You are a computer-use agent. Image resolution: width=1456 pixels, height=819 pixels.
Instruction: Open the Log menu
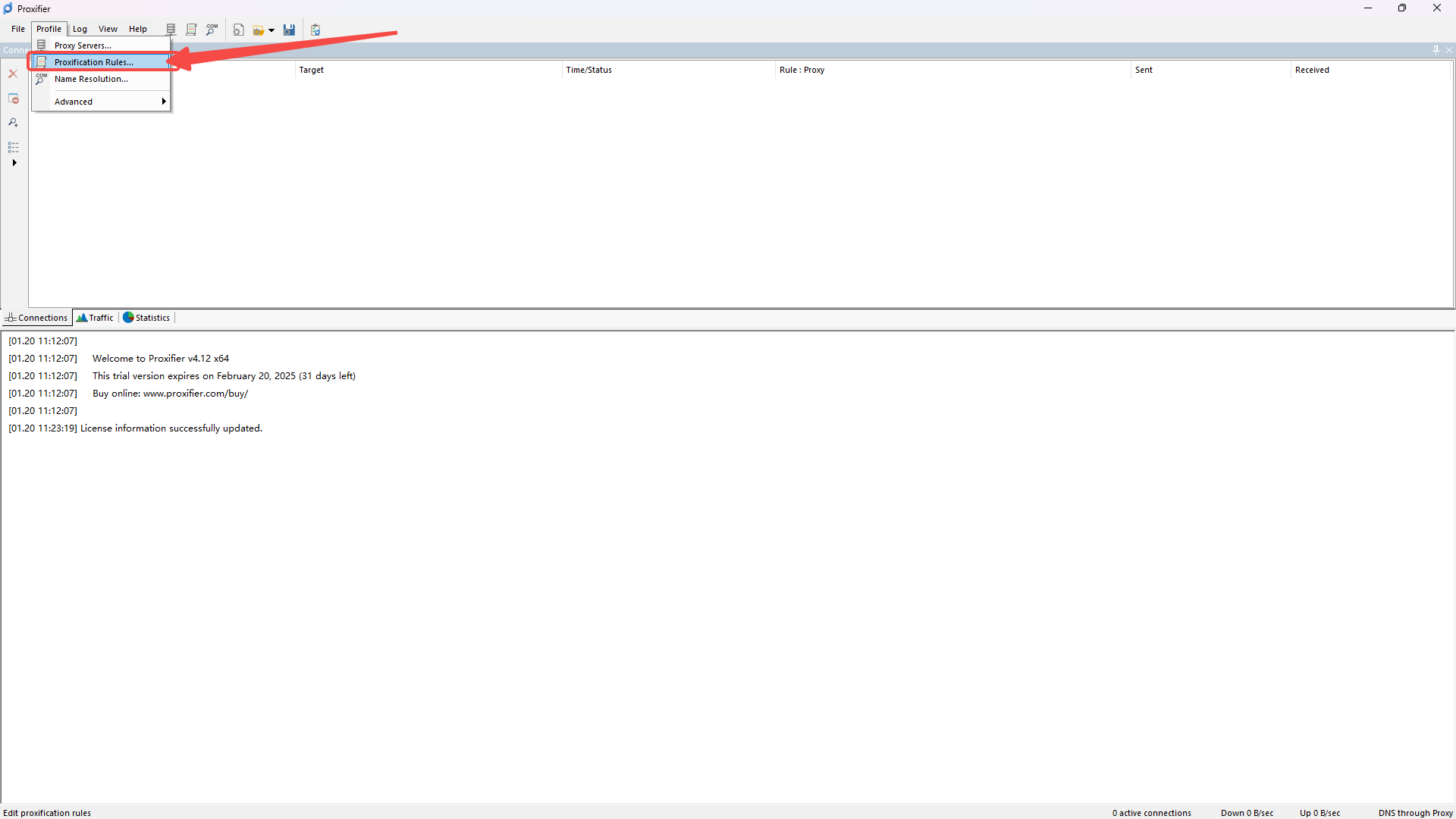click(80, 29)
